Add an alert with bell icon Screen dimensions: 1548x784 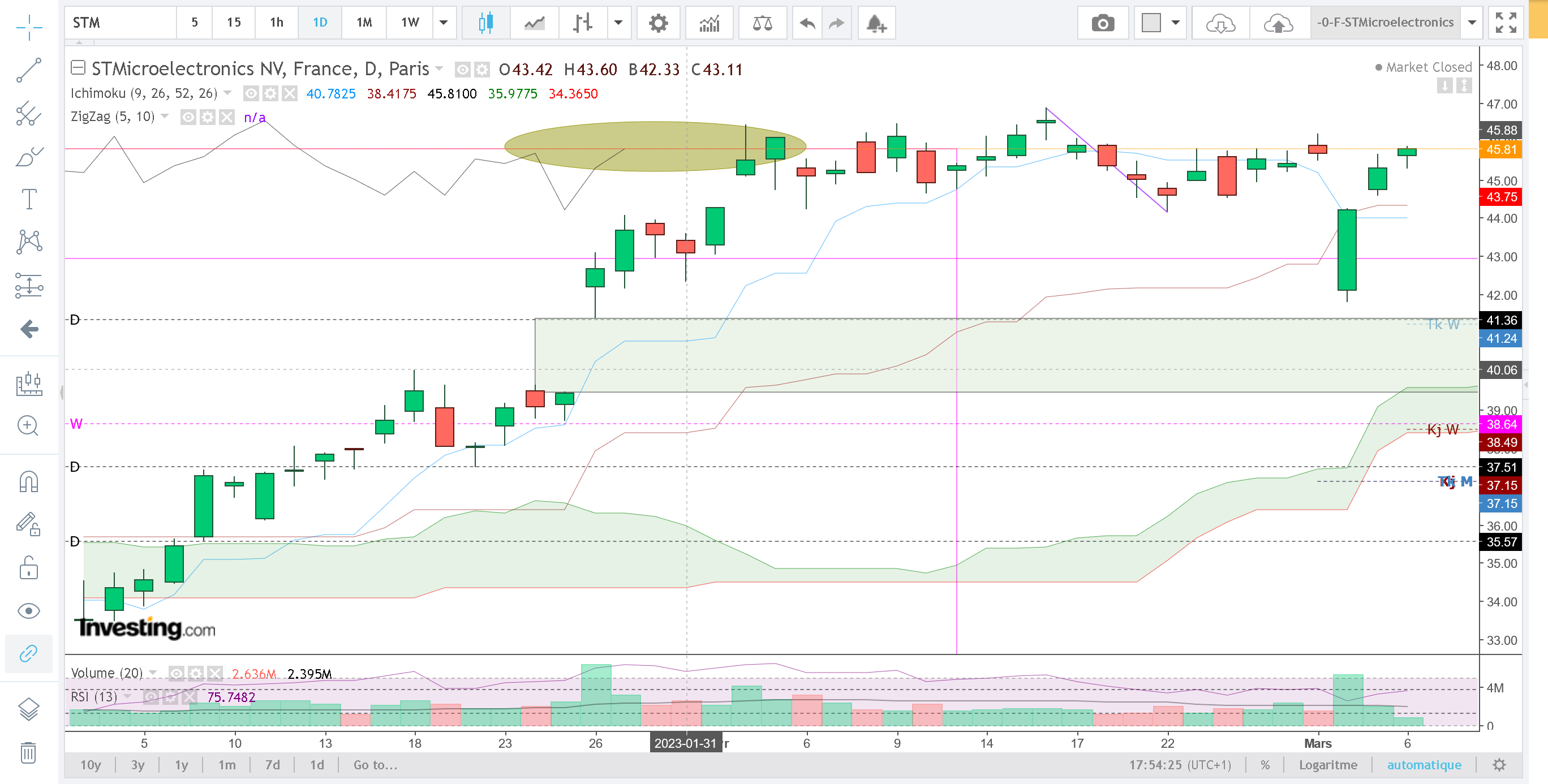click(876, 23)
